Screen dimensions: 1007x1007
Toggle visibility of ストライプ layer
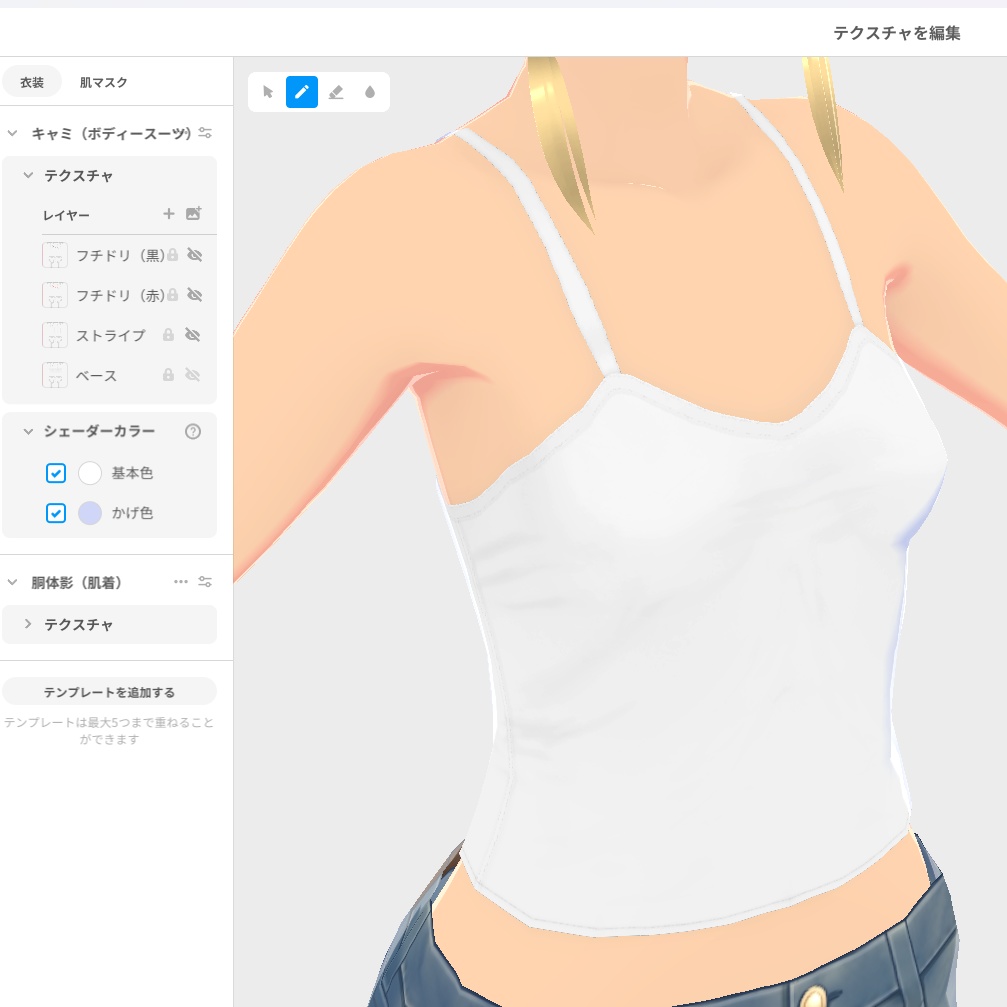(x=192, y=335)
